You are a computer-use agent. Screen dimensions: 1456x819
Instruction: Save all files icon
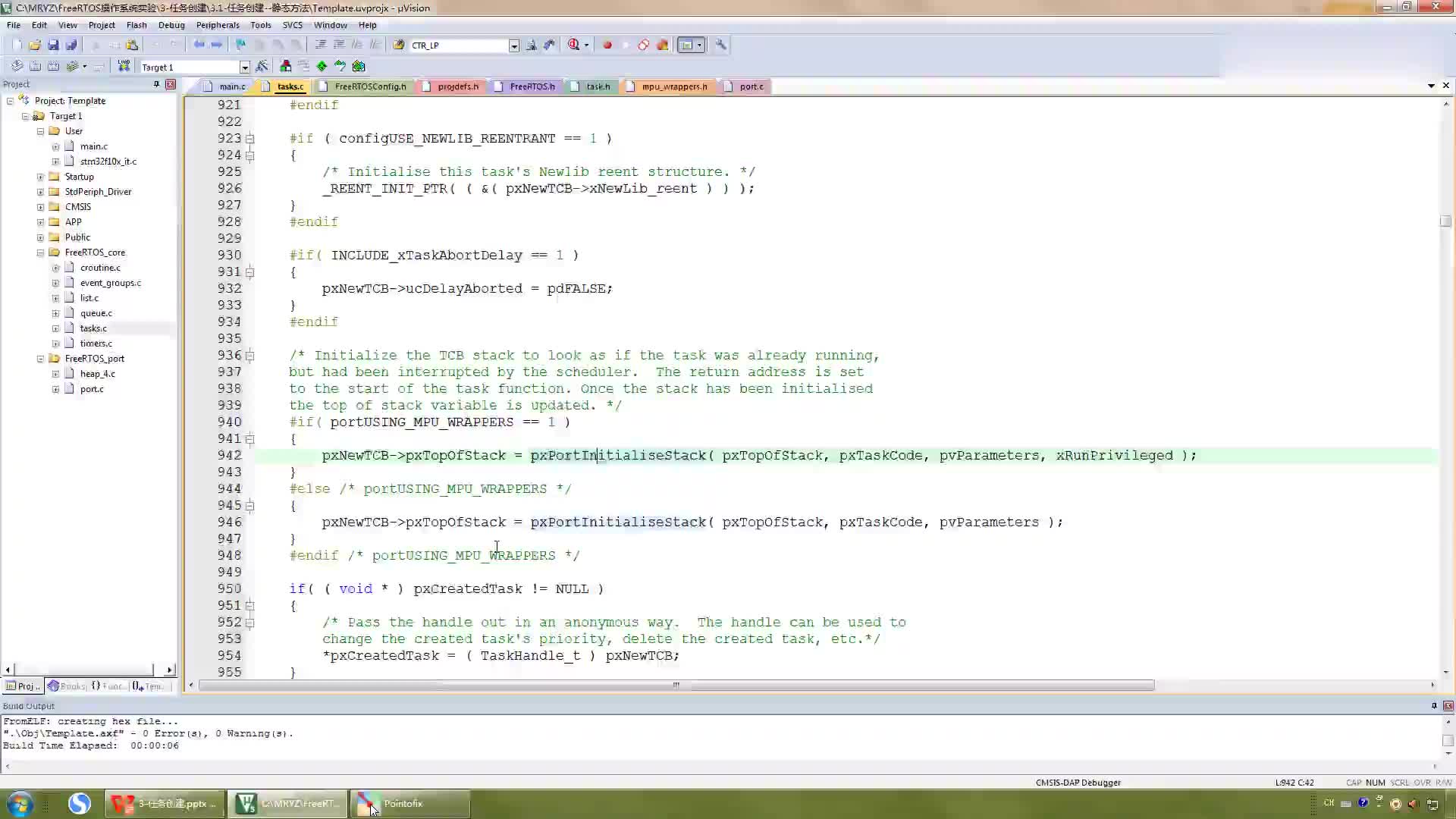(x=71, y=45)
